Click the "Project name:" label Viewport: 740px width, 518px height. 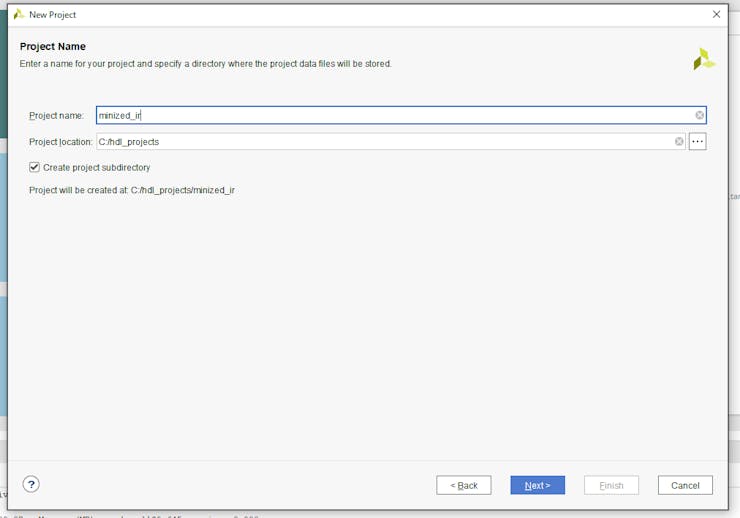tap(57, 116)
